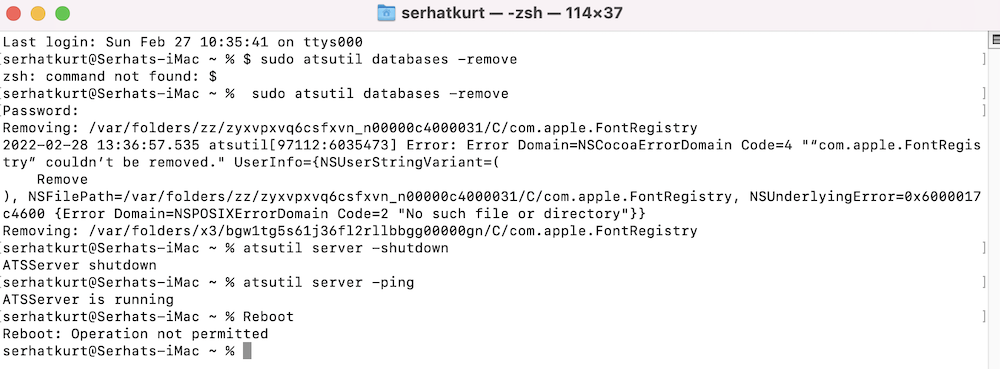Click the 'ATSServer is running' output line
1000x369 pixels.
[x=88, y=300]
